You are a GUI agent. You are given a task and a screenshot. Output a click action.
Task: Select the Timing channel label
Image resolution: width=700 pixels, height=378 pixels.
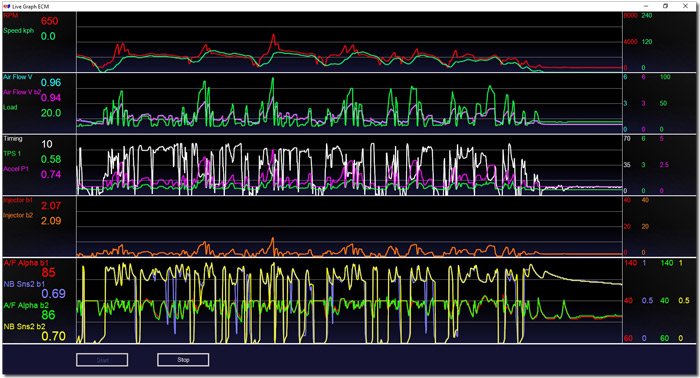pyautogui.click(x=12, y=138)
